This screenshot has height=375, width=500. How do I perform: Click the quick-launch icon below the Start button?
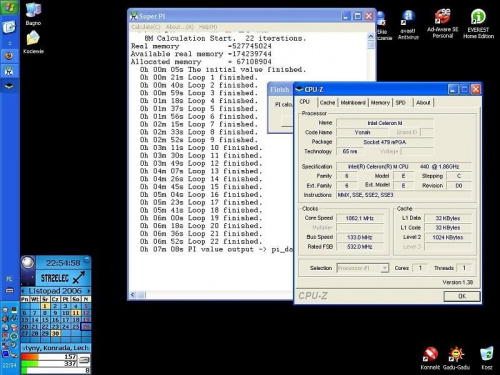(9, 27)
